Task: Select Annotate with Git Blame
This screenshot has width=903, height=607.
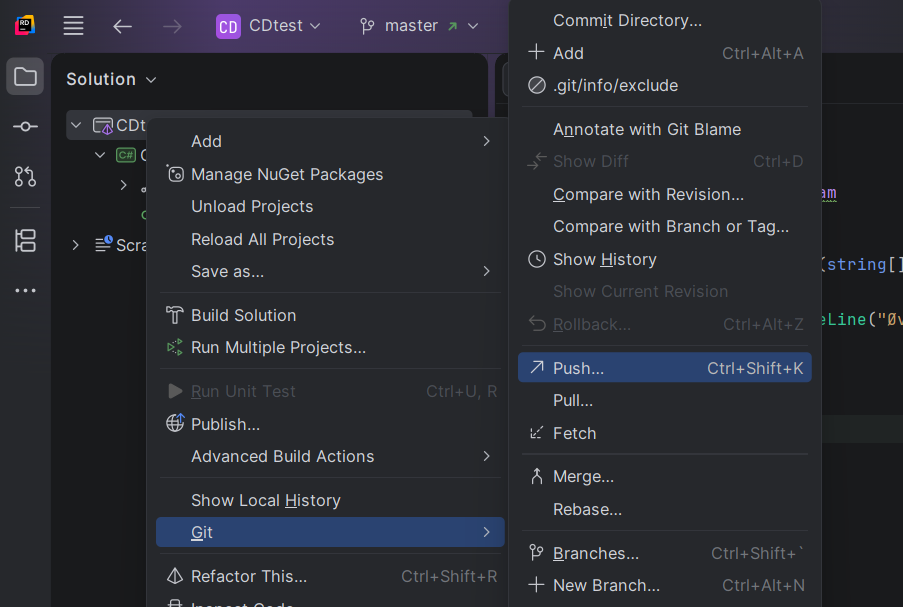Action: pyautogui.click(x=665, y=129)
